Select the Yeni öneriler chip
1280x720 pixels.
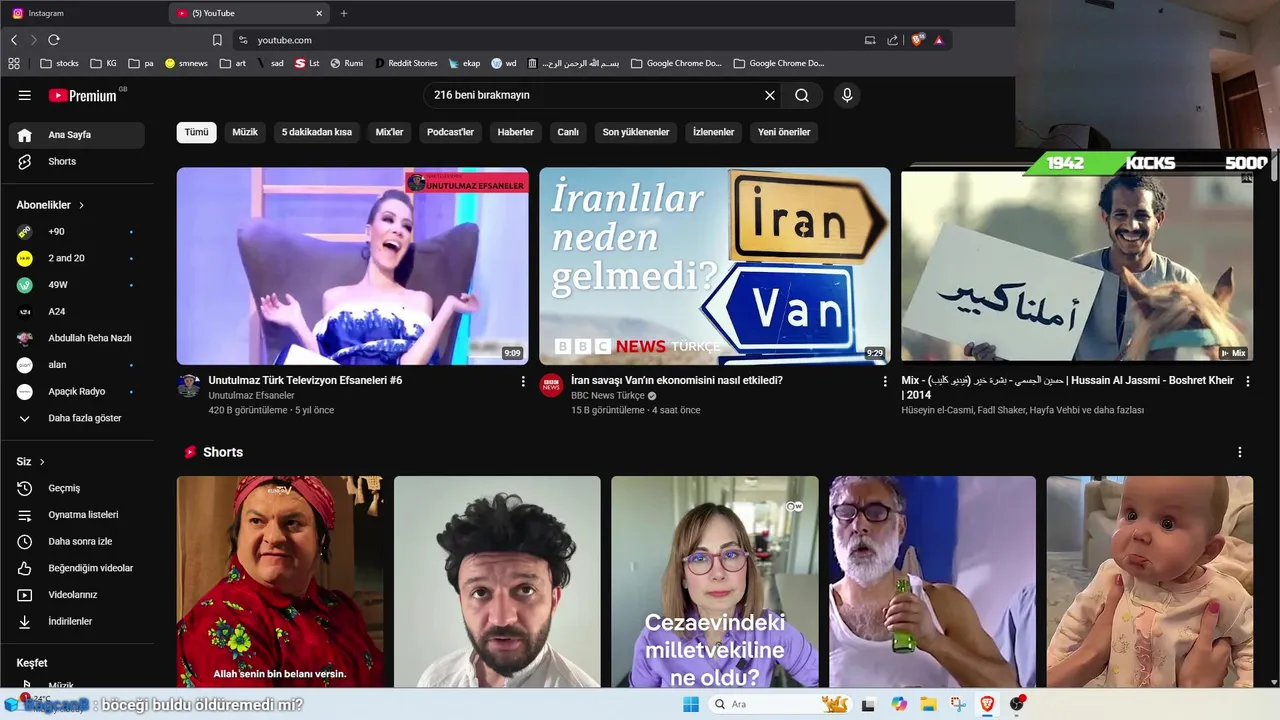point(784,132)
